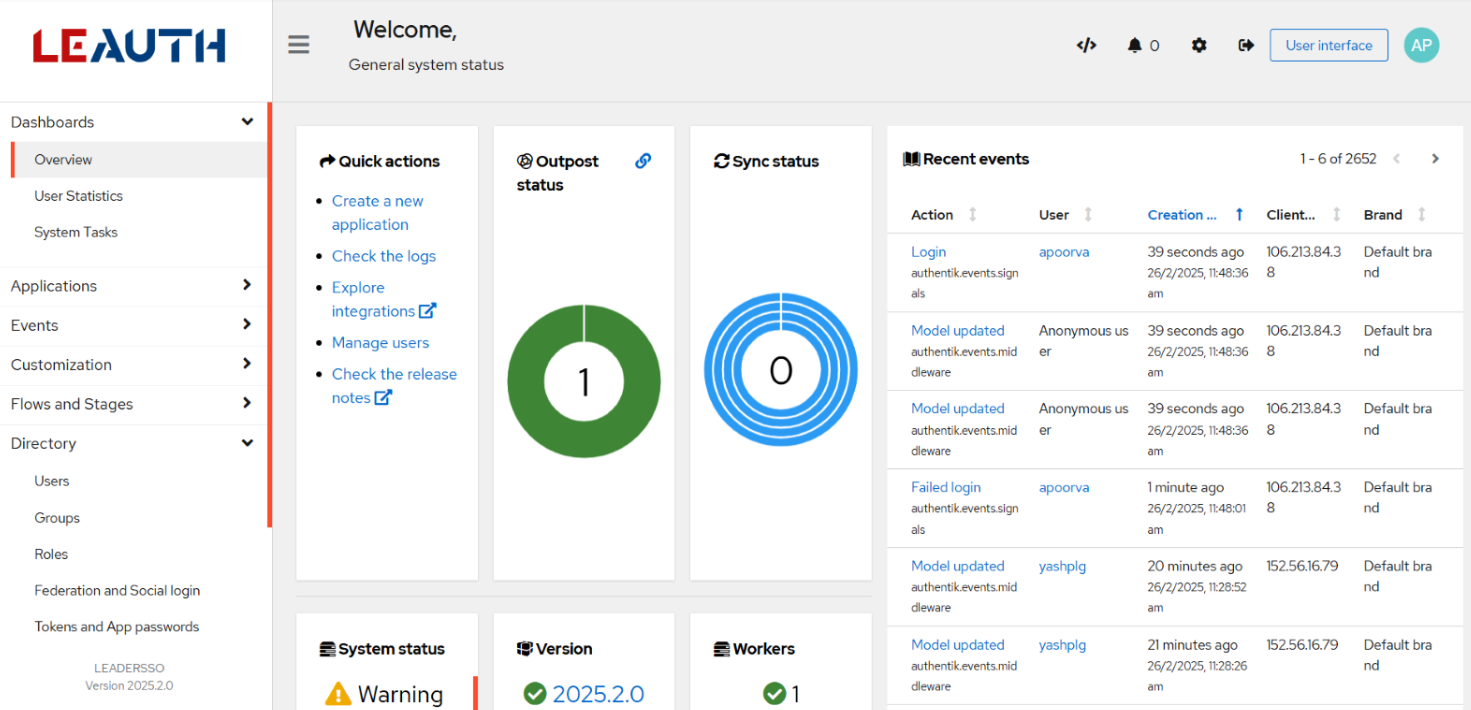
Task: Open the notifications bell icon
Action: click(1135, 45)
